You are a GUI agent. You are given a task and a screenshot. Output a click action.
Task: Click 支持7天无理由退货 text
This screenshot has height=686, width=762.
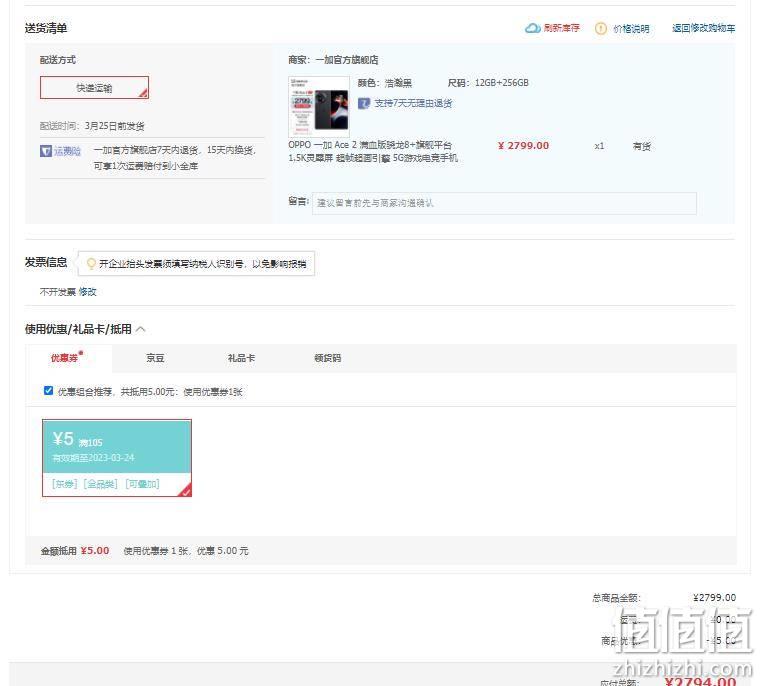pyautogui.click(x=413, y=103)
